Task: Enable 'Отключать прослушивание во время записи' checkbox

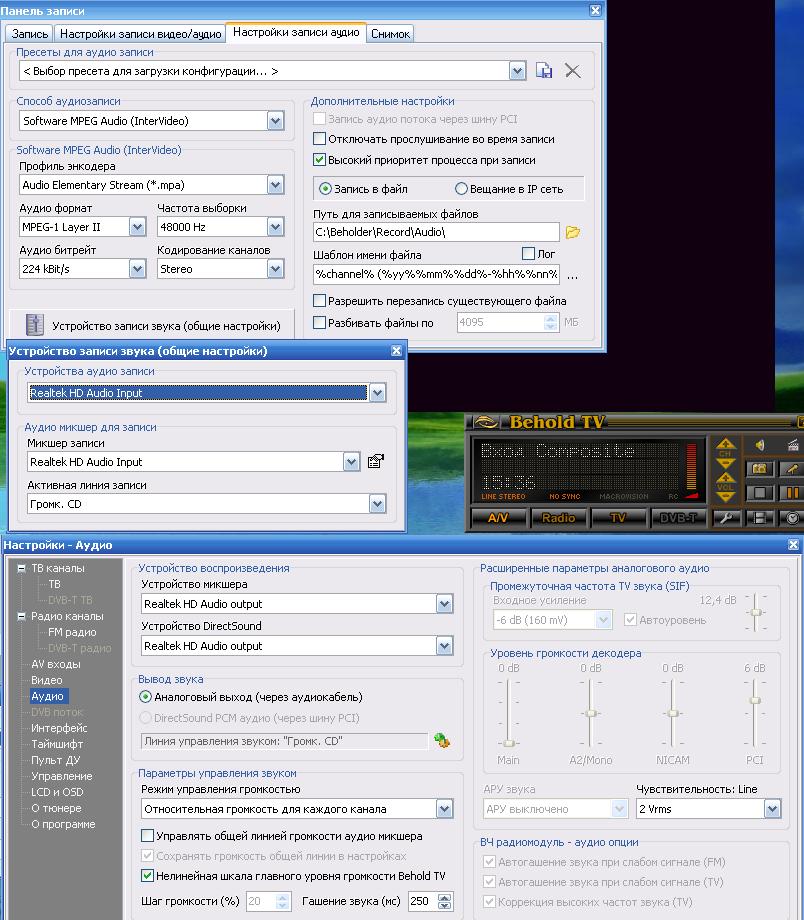Action: point(320,139)
